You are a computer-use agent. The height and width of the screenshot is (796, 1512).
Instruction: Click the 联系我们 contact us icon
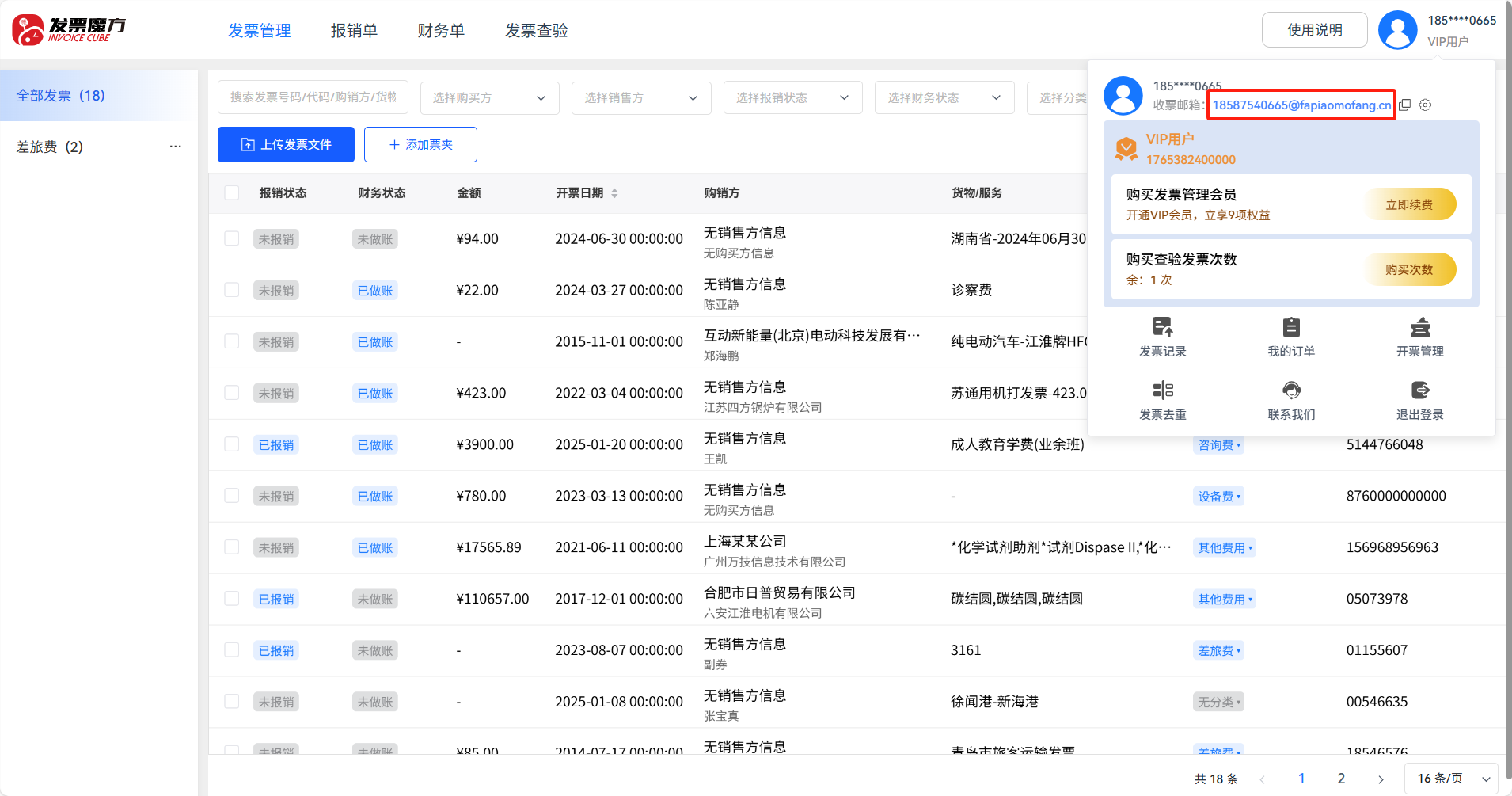(1291, 390)
